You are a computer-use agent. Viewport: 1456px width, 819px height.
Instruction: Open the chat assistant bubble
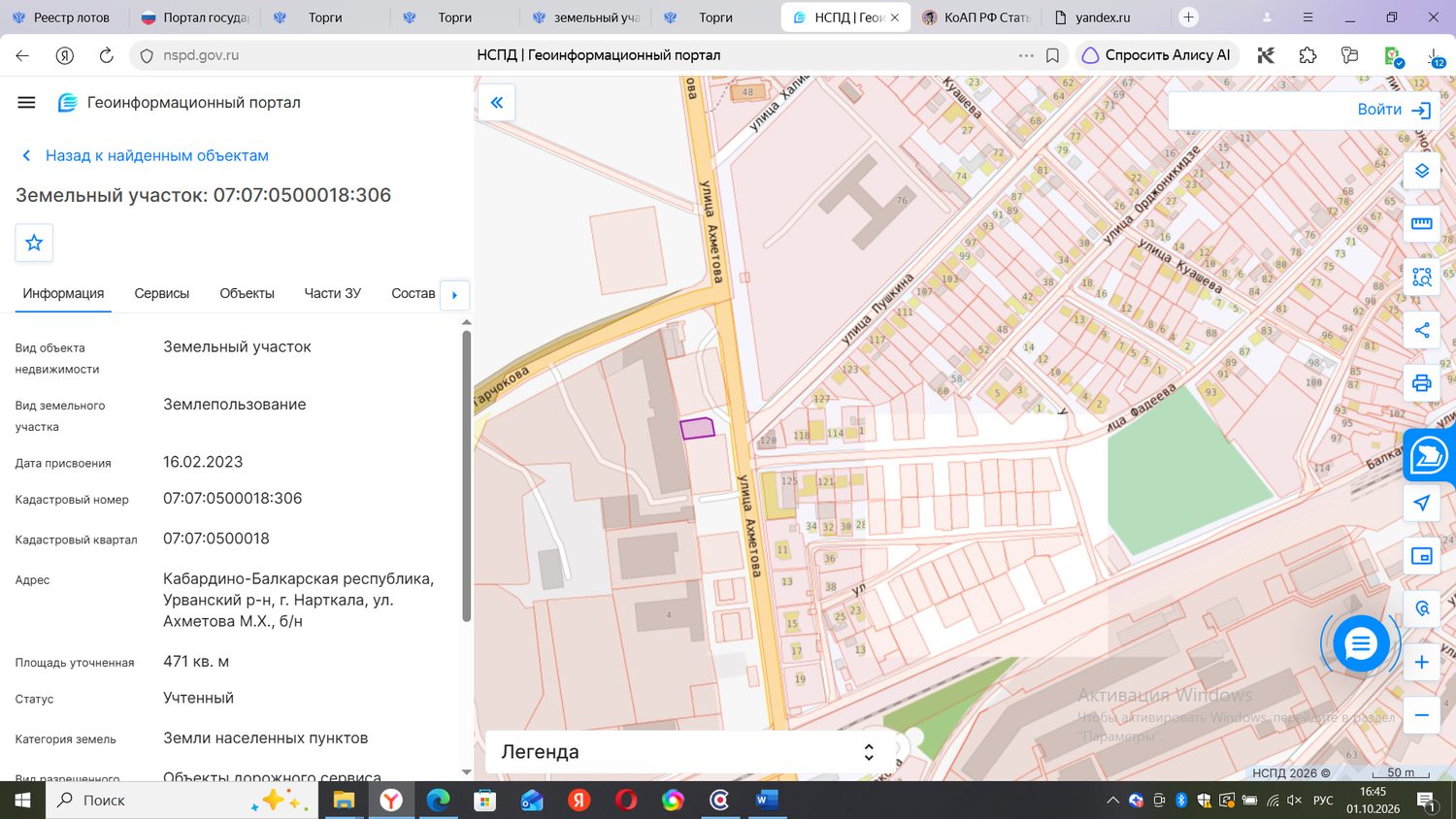(1361, 642)
